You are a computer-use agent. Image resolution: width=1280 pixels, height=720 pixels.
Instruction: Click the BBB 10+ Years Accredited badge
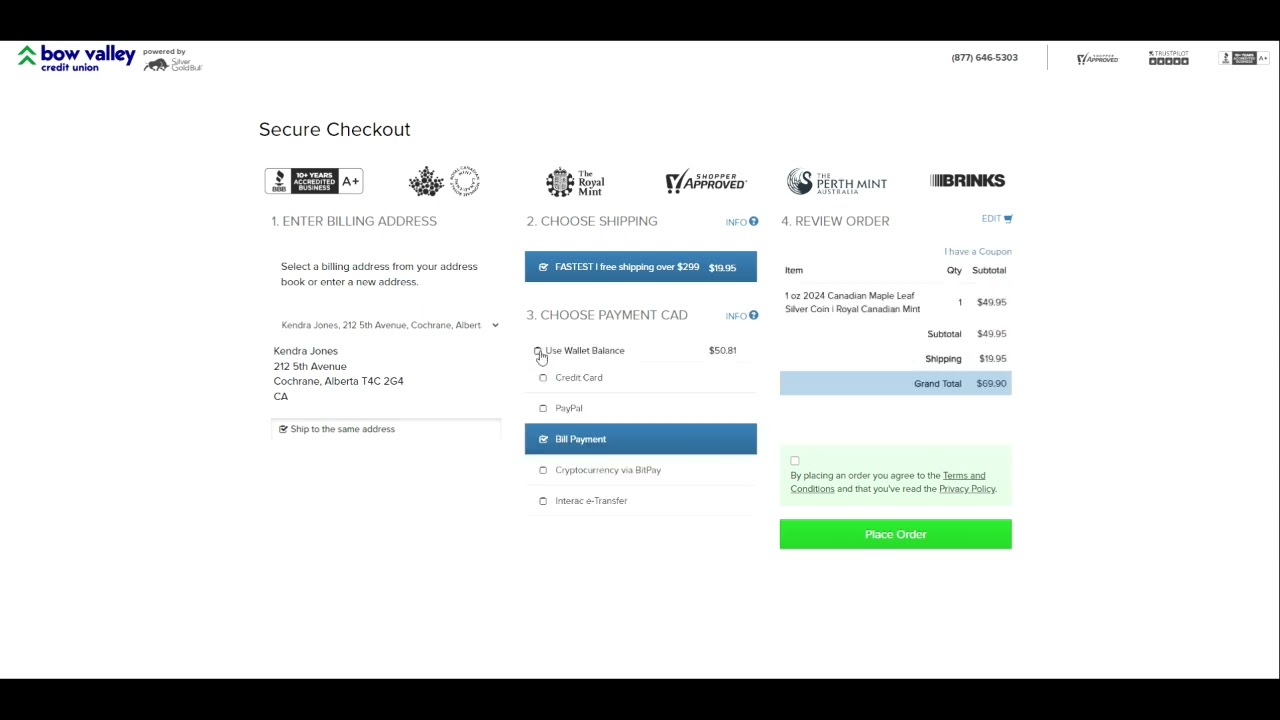click(x=313, y=181)
